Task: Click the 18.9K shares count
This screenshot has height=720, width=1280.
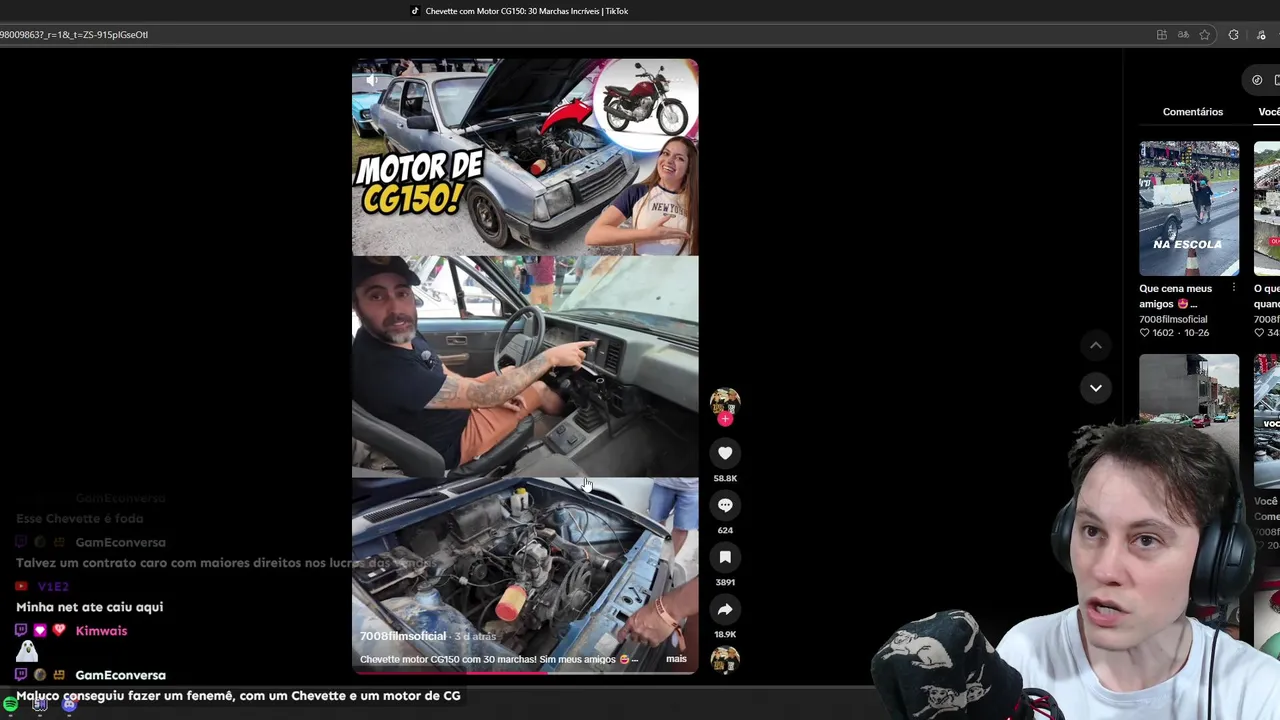Action: 725,634
